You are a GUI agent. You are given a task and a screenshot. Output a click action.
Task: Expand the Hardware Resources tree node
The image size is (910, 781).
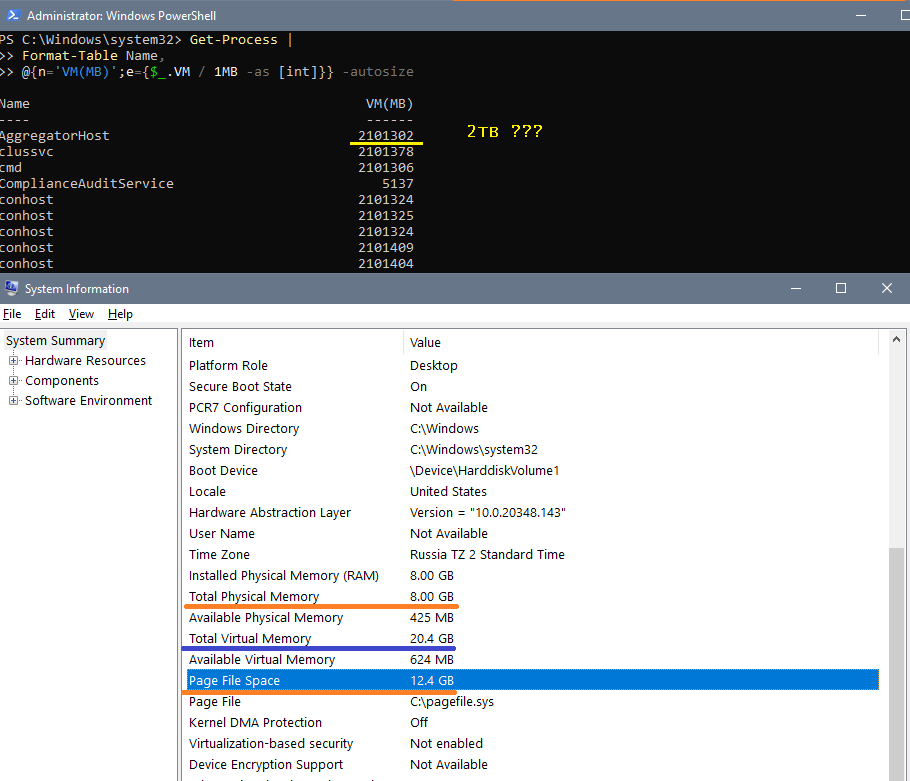14,361
